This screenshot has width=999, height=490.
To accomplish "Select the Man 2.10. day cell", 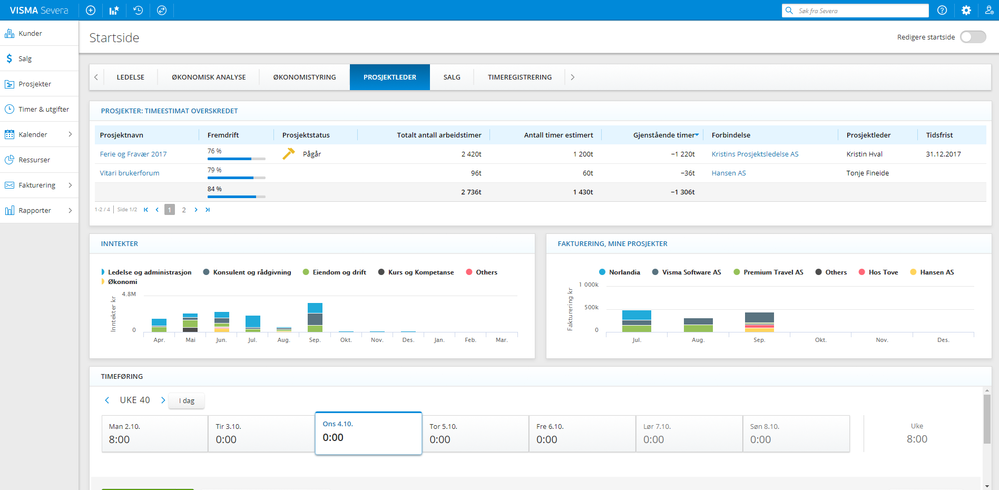I will coord(155,434).
